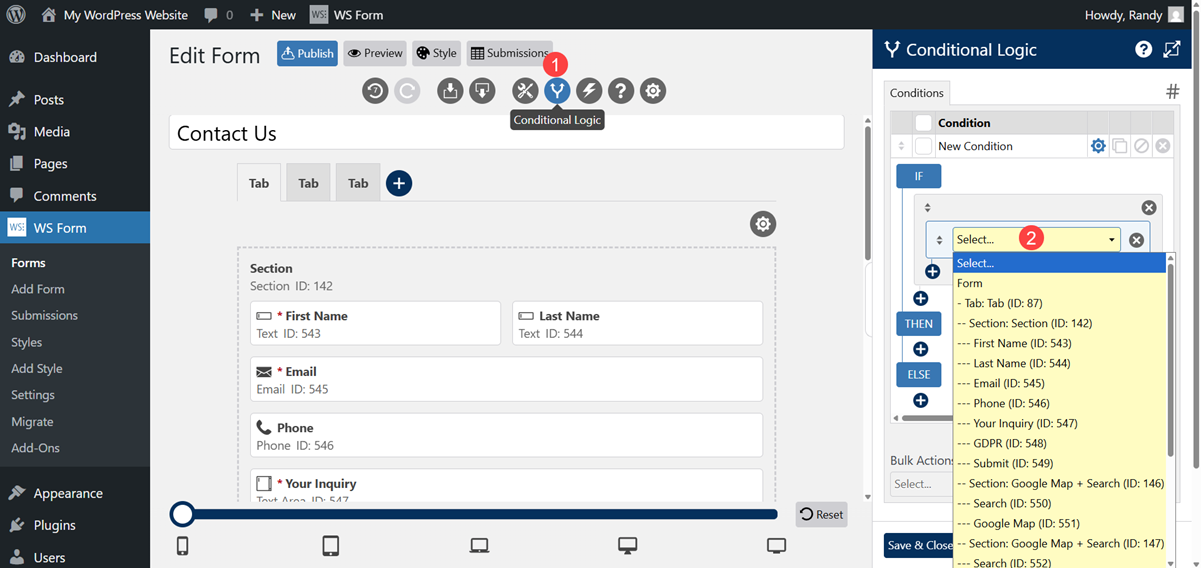Open form settings gear in toolbar
The image size is (1201, 568).
653,91
